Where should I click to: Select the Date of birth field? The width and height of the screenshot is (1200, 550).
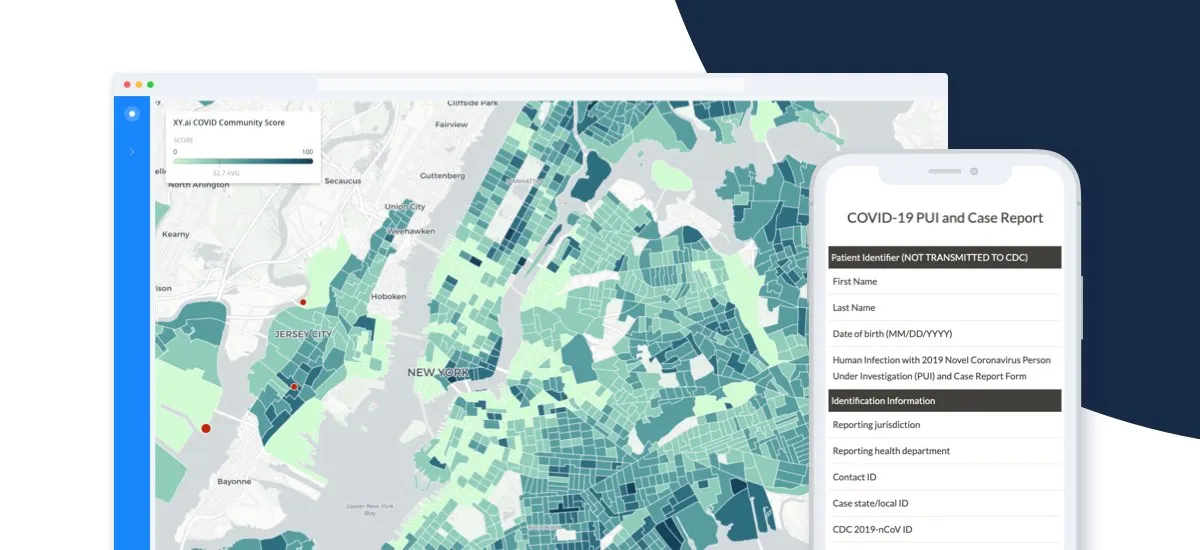tap(944, 334)
